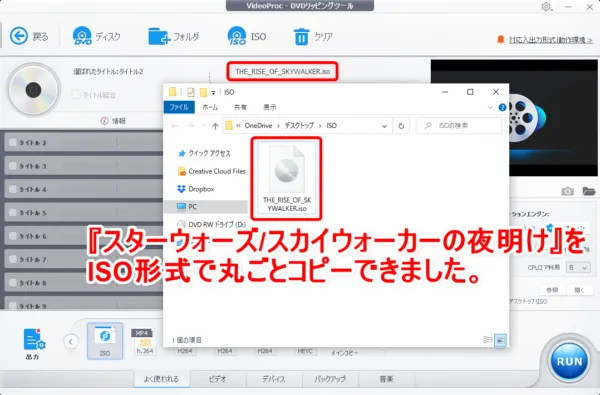Open the 出力 output settings icon
600x395 pixels.
34,339
